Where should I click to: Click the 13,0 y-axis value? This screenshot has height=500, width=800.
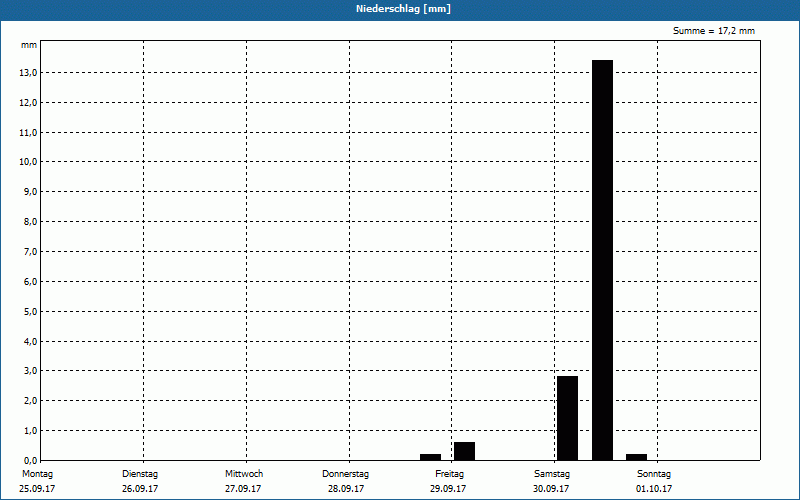point(28,73)
